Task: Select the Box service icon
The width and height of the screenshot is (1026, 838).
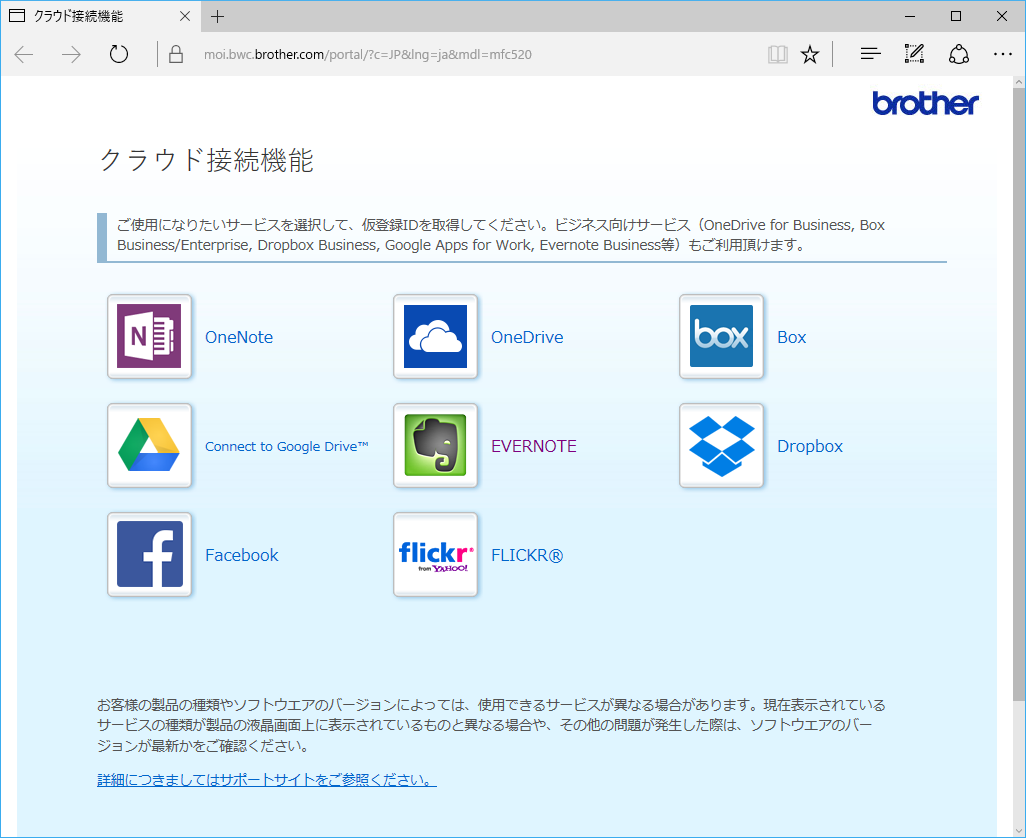Action: point(721,336)
